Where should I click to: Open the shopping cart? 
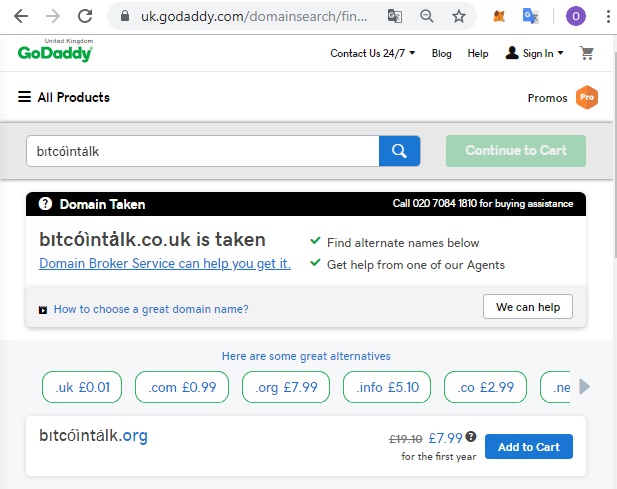coord(587,53)
